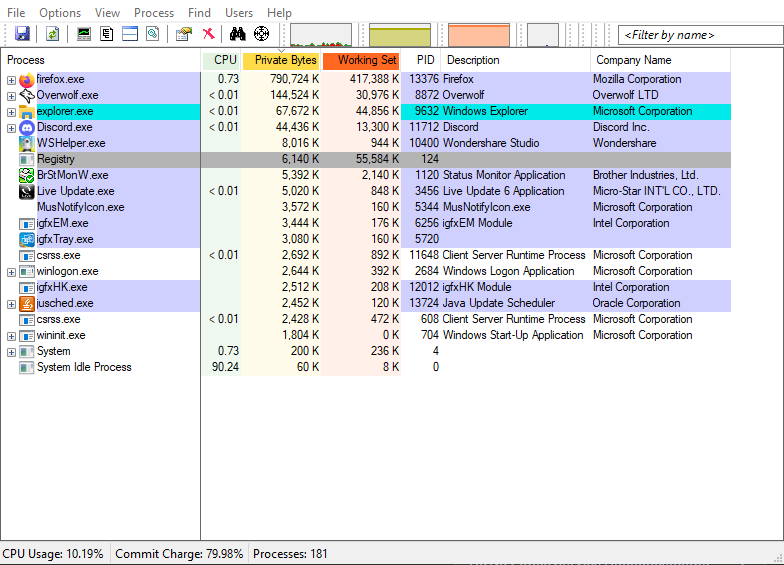Toggle the Show Lower Pane icon
This screenshot has height=565, width=784.
pyautogui.click(x=130, y=34)
